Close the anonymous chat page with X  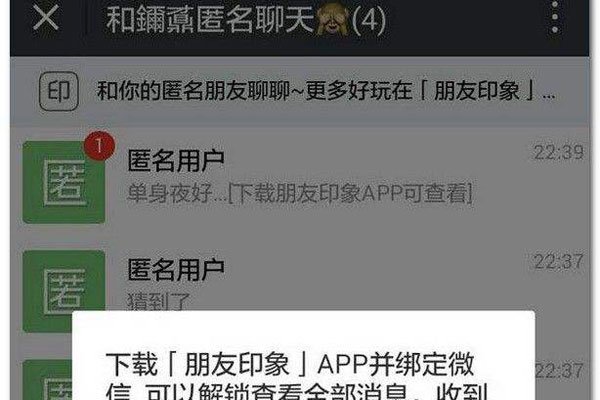coord(46,17)
